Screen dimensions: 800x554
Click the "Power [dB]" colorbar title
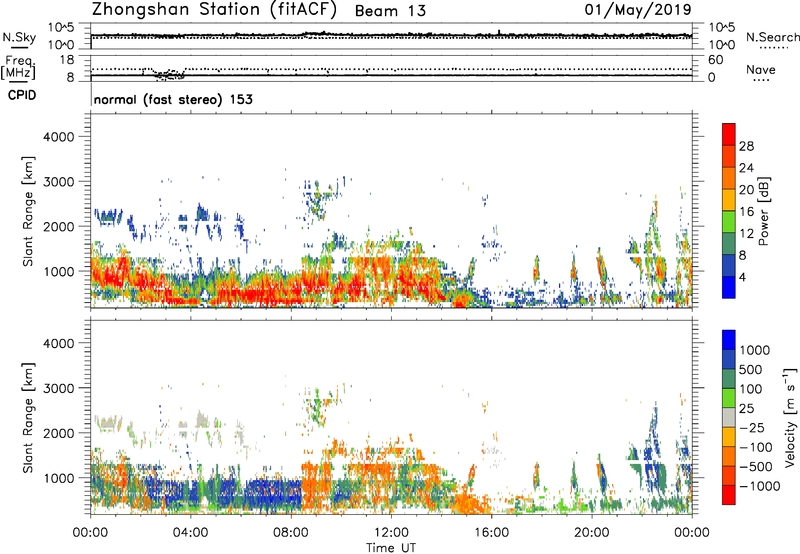(763, 211)
